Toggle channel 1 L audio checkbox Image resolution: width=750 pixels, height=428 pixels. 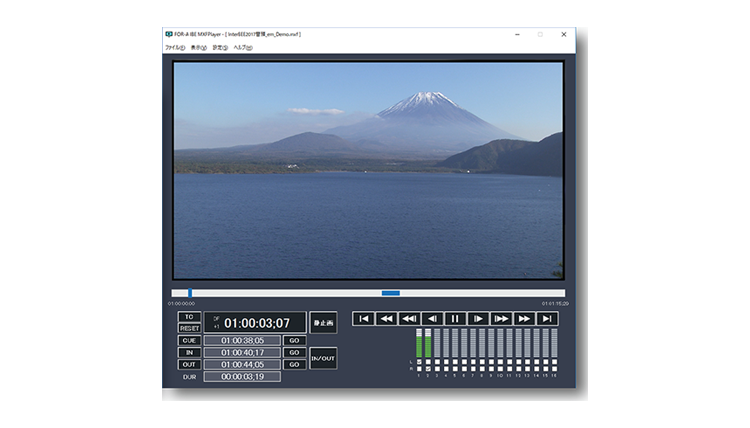tap(421, 361)
